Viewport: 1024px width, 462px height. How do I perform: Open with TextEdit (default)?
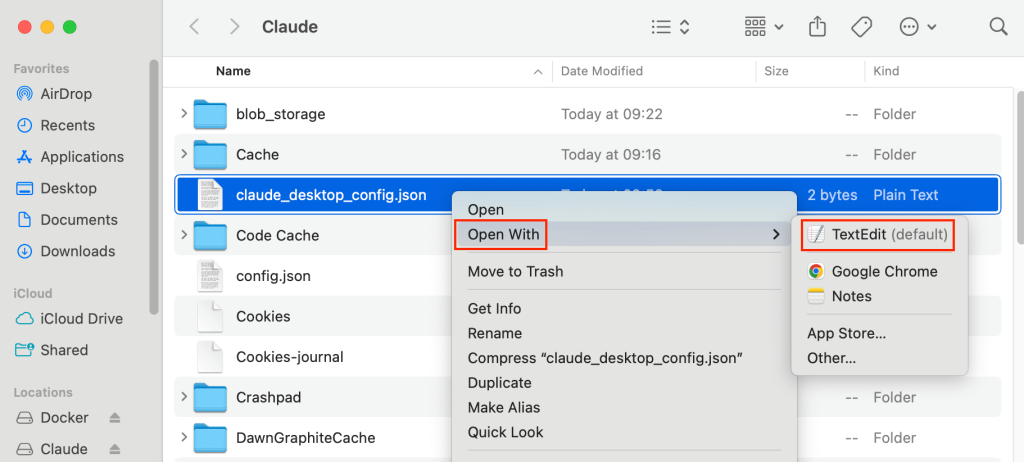coord(878,235)
